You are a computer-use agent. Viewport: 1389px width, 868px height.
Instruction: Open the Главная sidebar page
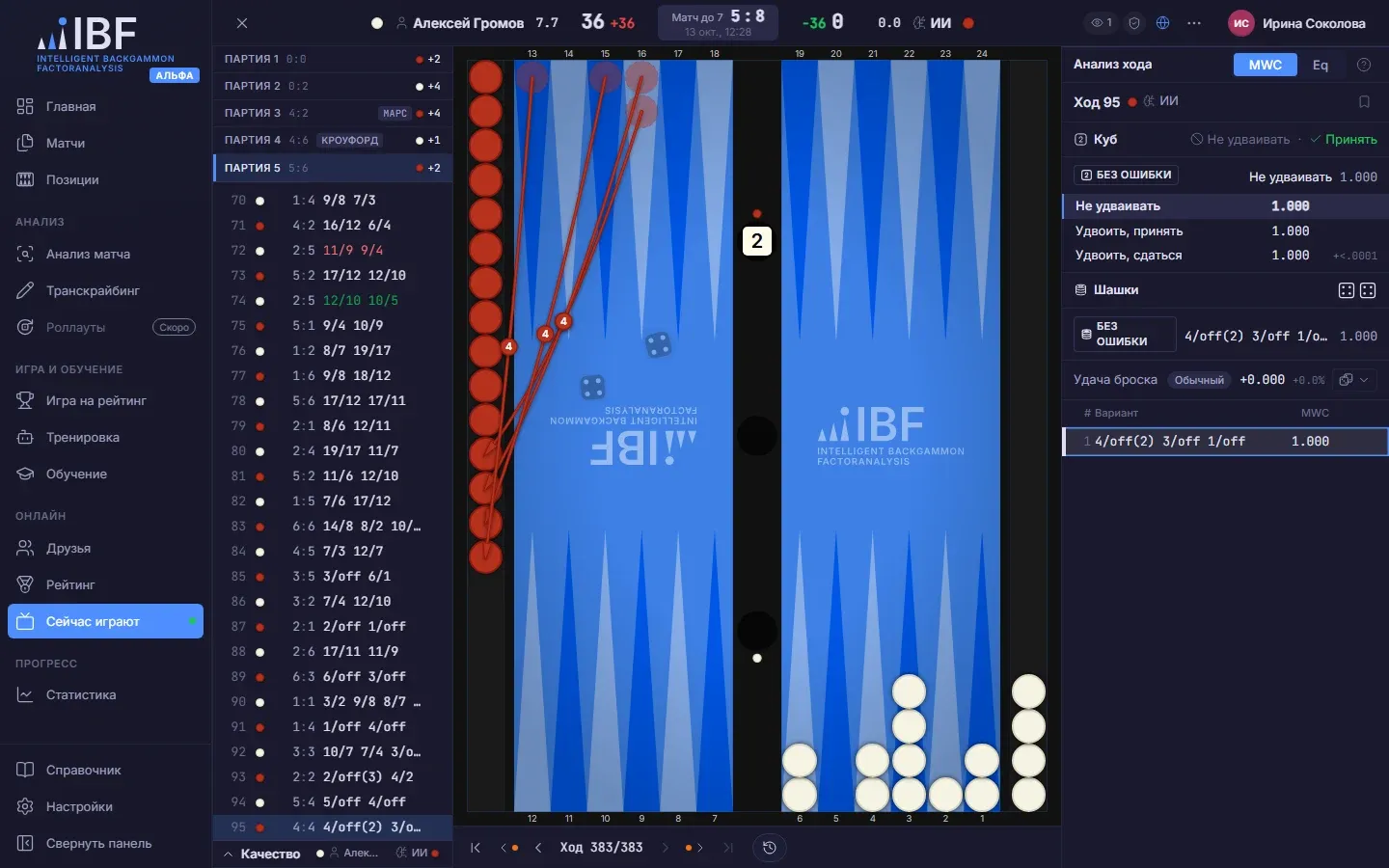(106, 106)
